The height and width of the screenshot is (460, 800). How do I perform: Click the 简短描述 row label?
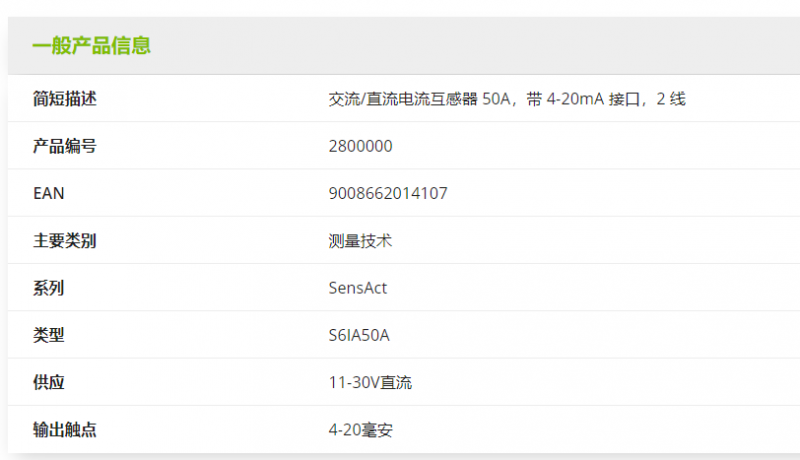[x=65, y=99]
